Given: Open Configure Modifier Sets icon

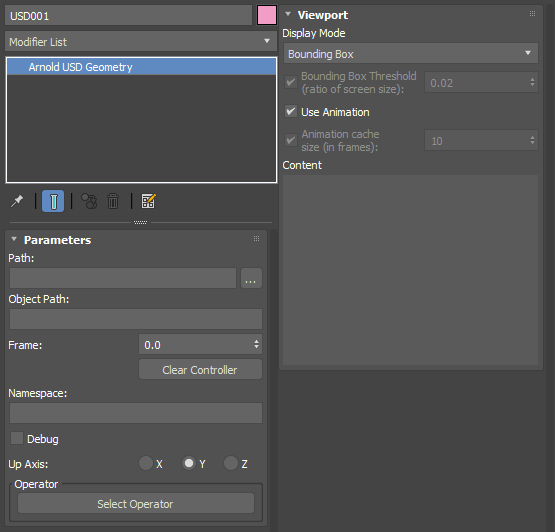Looking at the screenshot, I should click(148, 201).
